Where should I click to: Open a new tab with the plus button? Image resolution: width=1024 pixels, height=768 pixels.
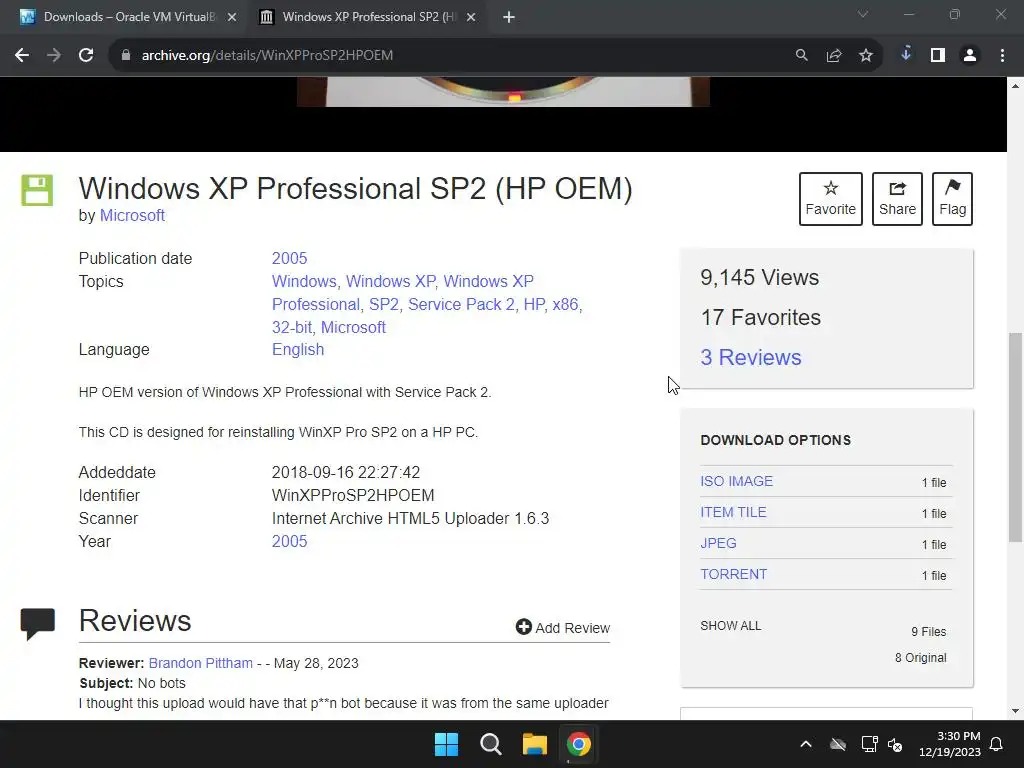pos(509,17)
